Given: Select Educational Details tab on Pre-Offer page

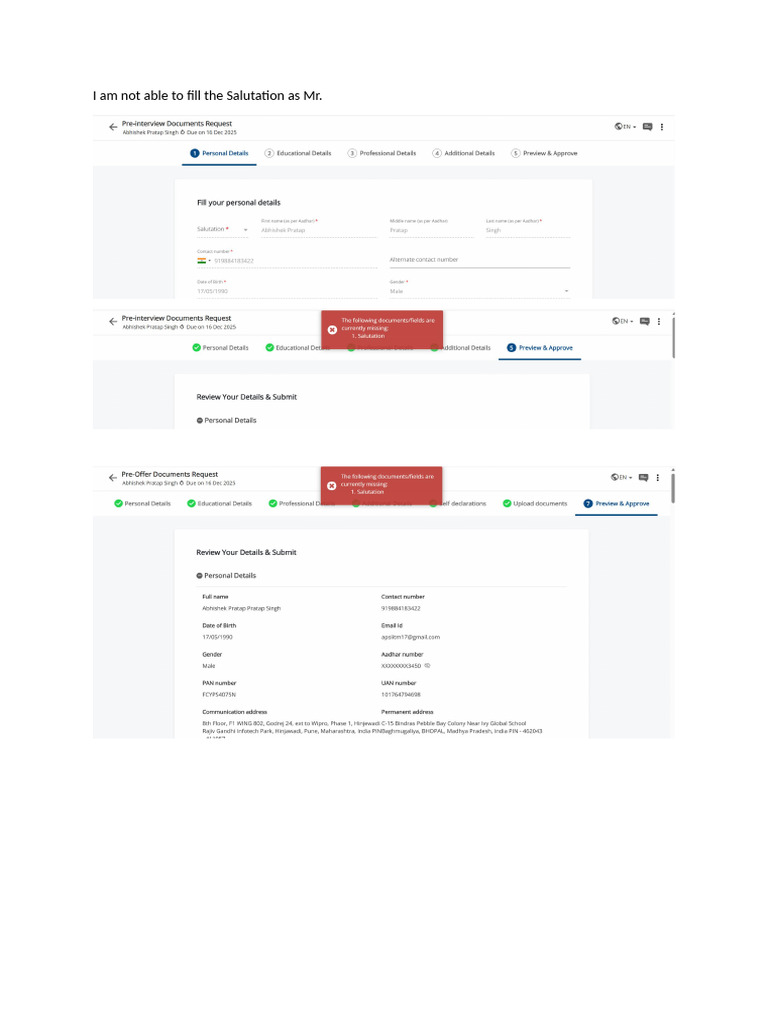Looking at the screenshot, I should tap(219, 504).
